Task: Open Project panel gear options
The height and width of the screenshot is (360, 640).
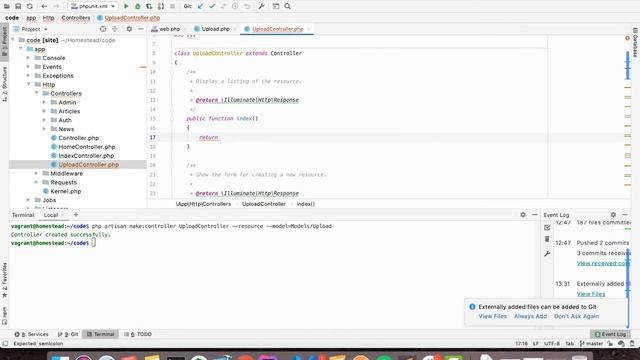Action: point(129,29)
